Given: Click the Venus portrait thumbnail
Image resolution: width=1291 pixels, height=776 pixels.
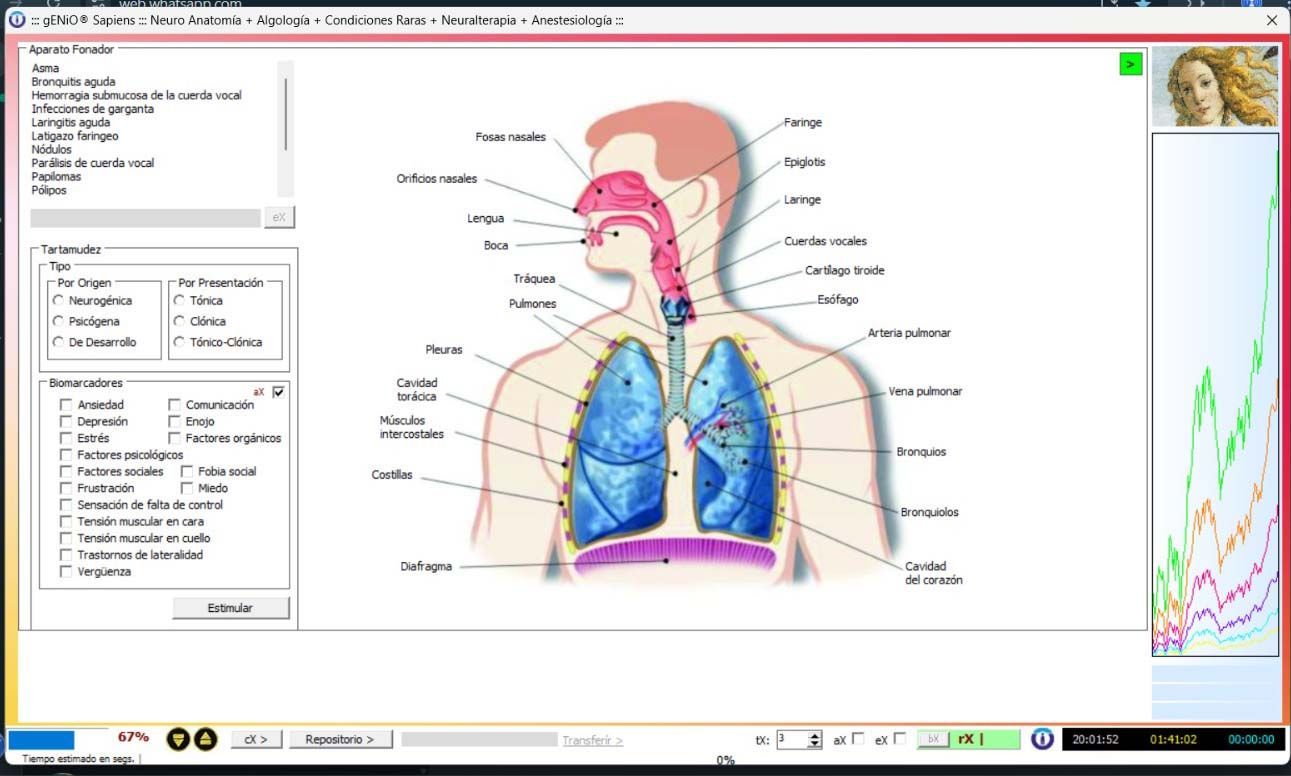Looking at the screenshot, I should pyautogui.click(x=1215, y=86).
